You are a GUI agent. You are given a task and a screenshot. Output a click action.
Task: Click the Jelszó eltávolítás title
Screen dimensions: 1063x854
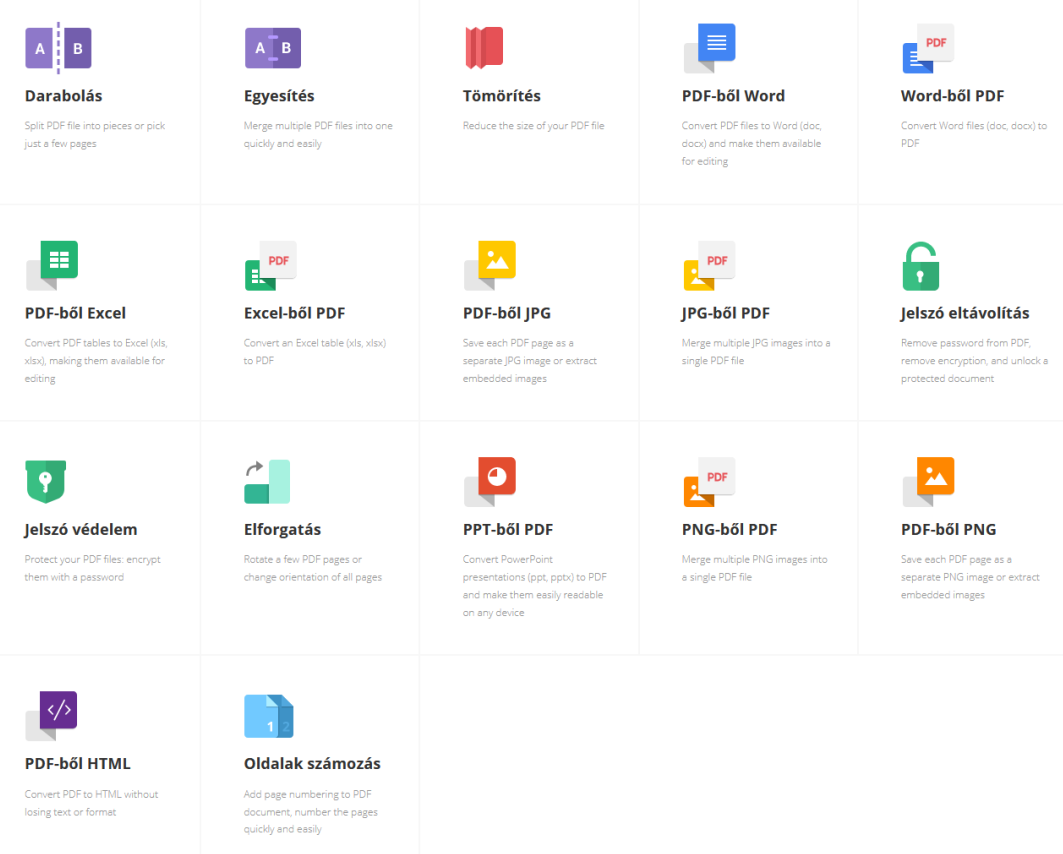coord(964,313)
